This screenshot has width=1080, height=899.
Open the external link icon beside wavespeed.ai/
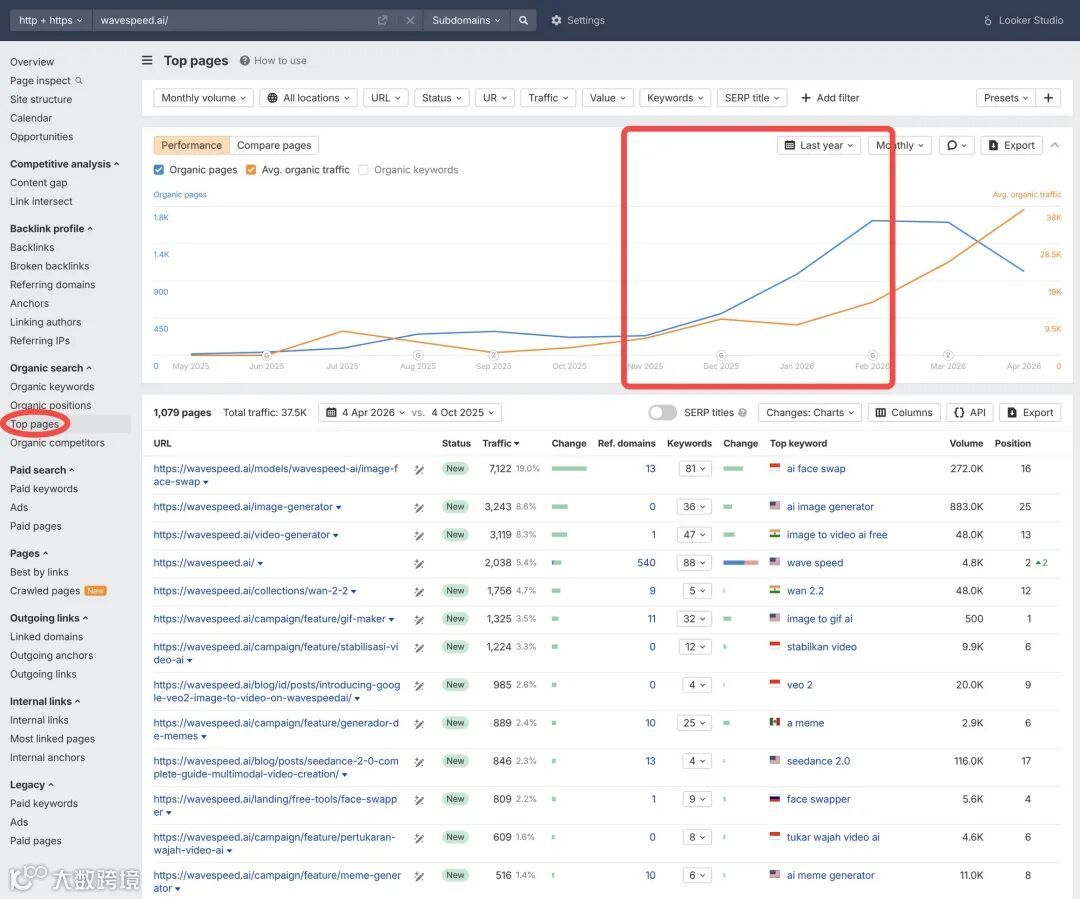pos(382,21)
